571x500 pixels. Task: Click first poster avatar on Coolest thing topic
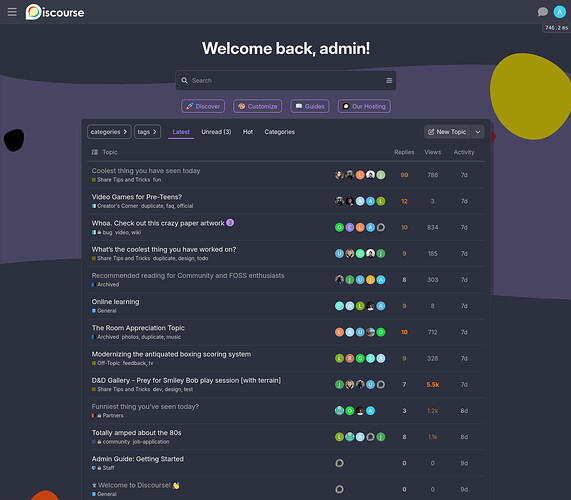[339, 175]
